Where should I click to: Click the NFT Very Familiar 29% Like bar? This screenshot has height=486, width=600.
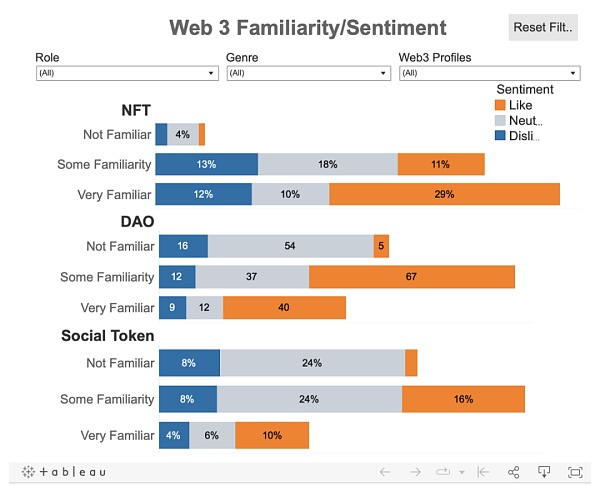pos(444,194)
